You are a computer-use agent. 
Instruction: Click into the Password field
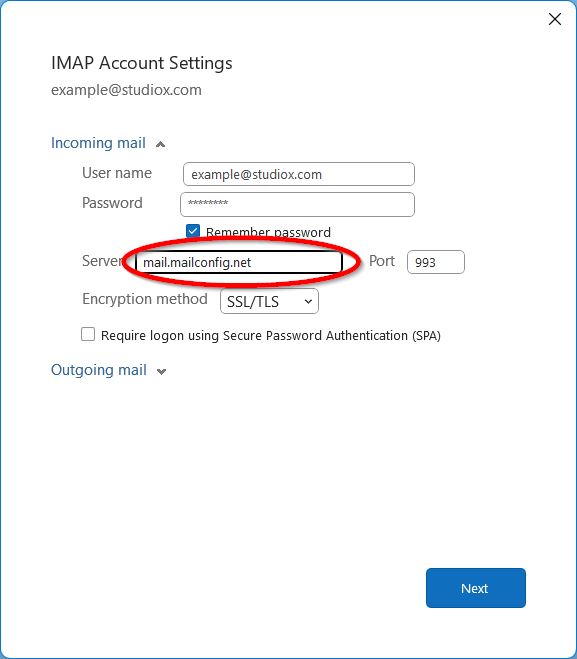(x=298, y=204)
